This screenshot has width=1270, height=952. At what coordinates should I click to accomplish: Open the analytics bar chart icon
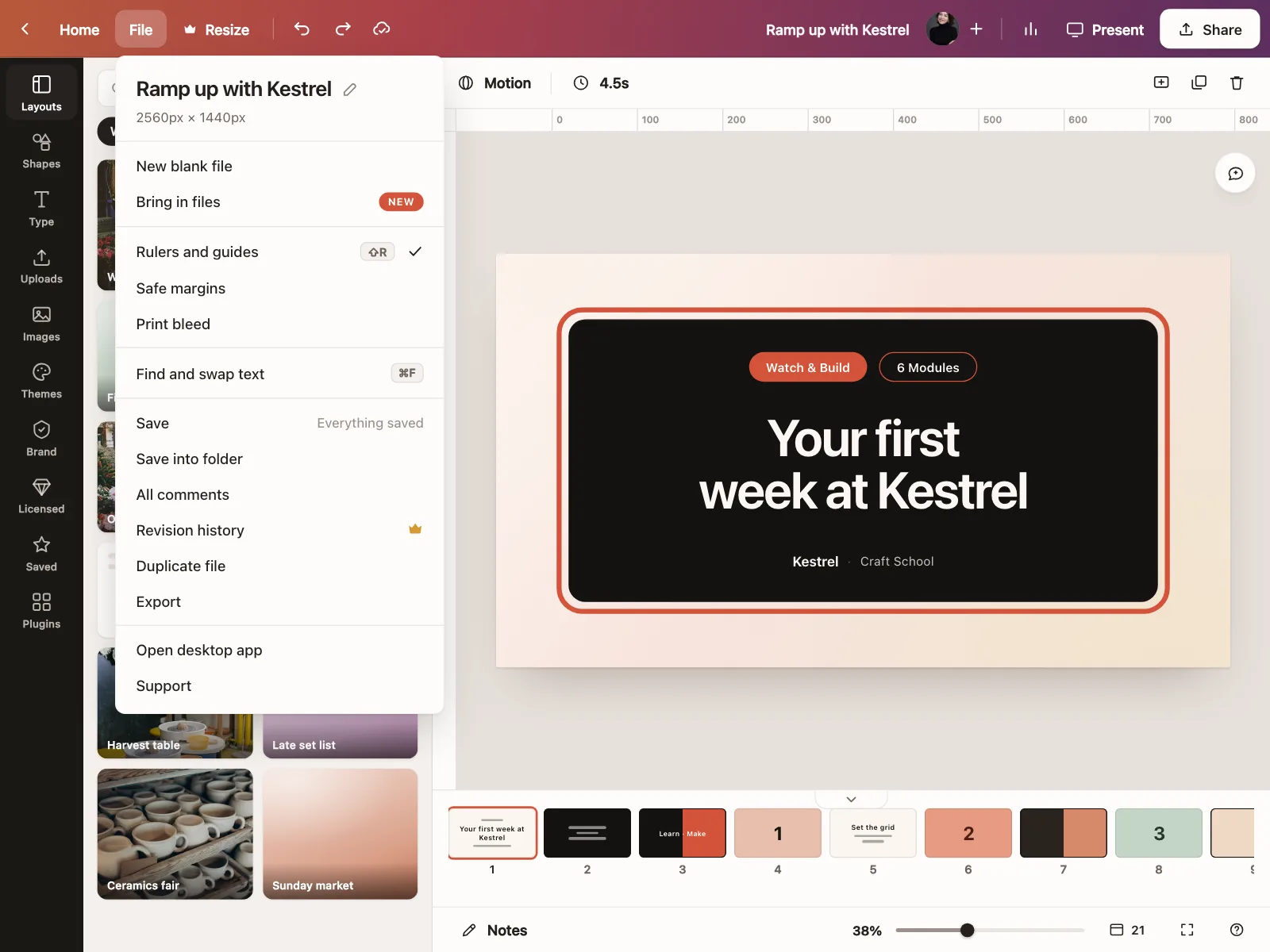[x=1030, y=29]
